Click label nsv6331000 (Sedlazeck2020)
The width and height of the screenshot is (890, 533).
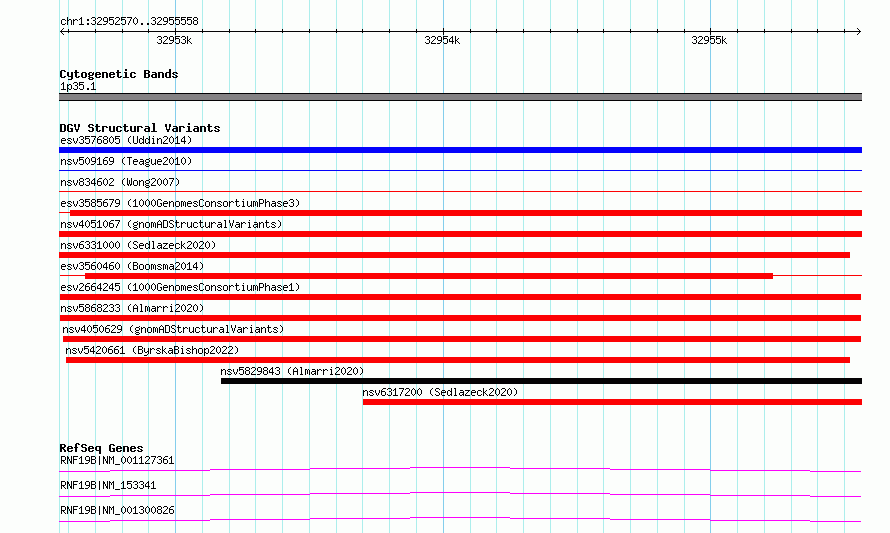point(138,245)
